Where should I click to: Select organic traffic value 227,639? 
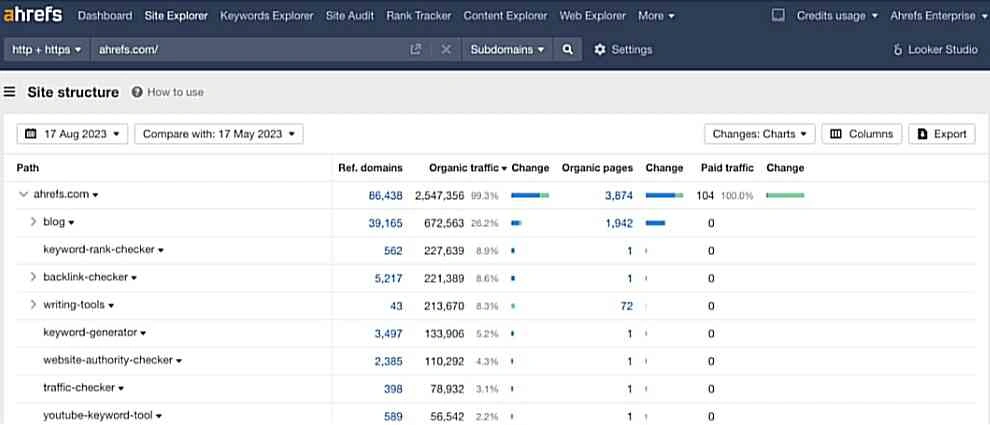pyautogui.click(x=446, y=251)
